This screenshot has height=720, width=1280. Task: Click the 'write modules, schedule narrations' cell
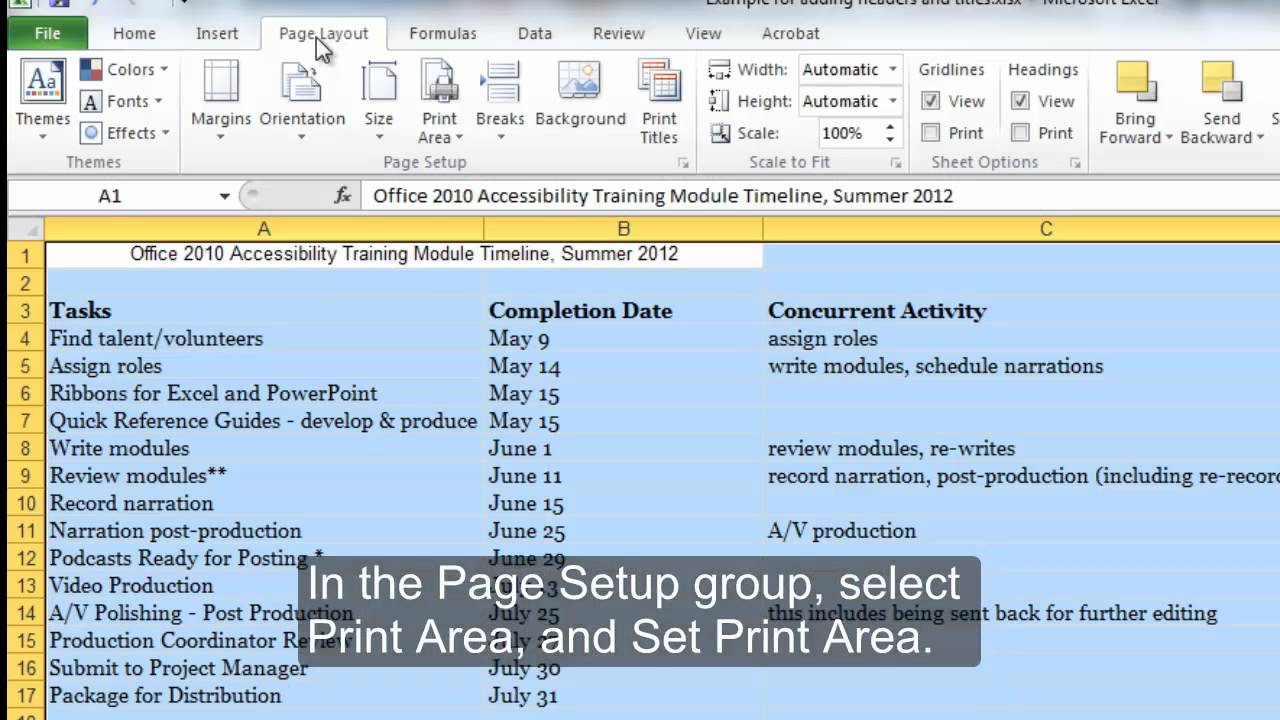(1021, 366)
